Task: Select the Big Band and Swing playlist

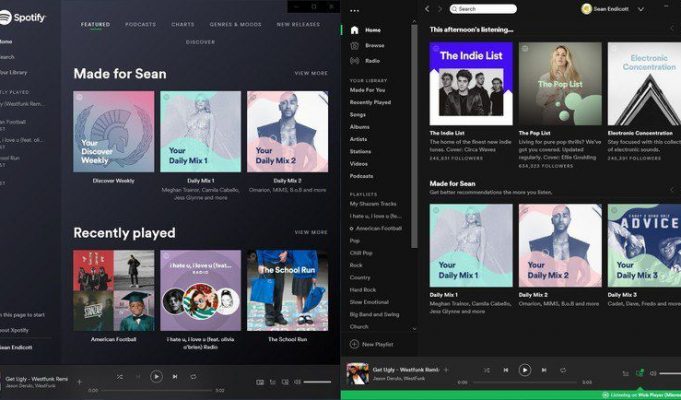Action: tap(374, 314)
